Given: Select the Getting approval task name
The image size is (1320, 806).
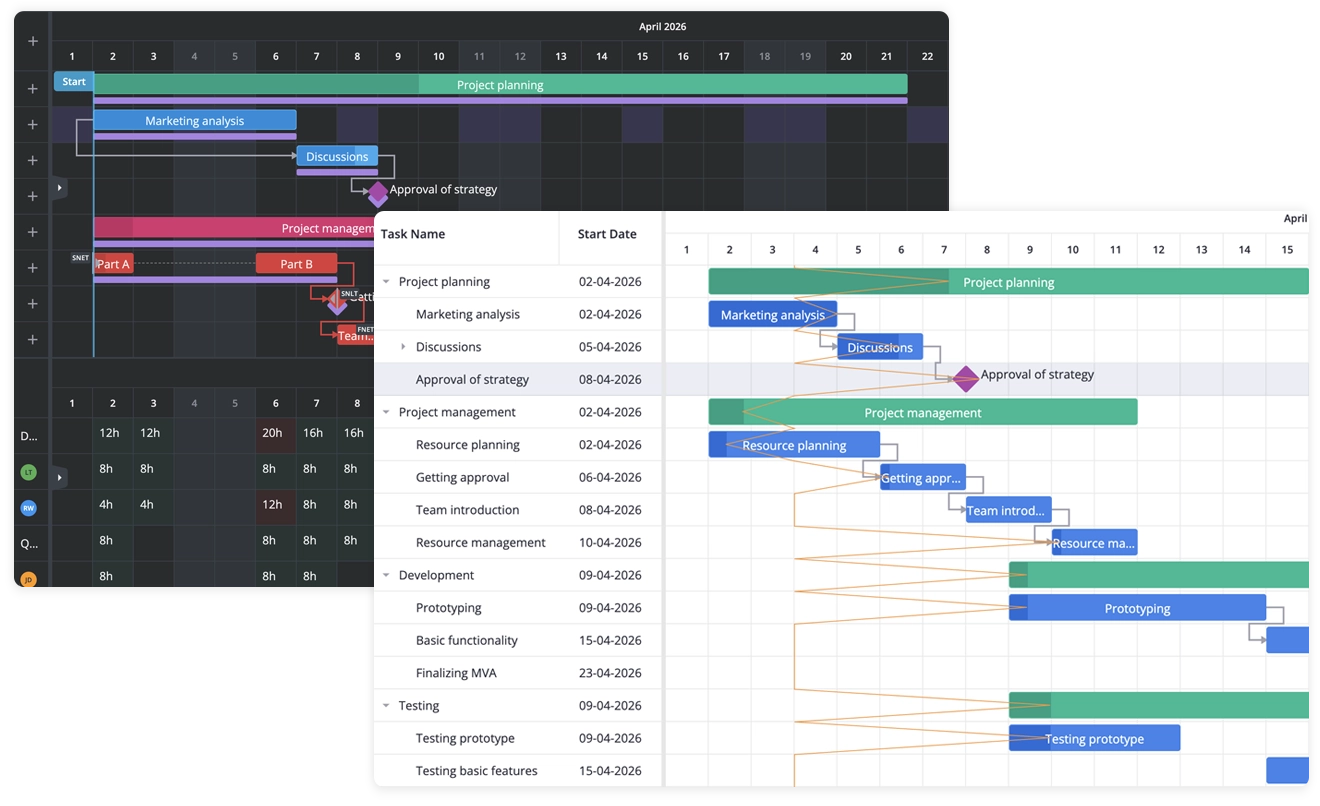Looking at the screenshot, I should point(462,478).
